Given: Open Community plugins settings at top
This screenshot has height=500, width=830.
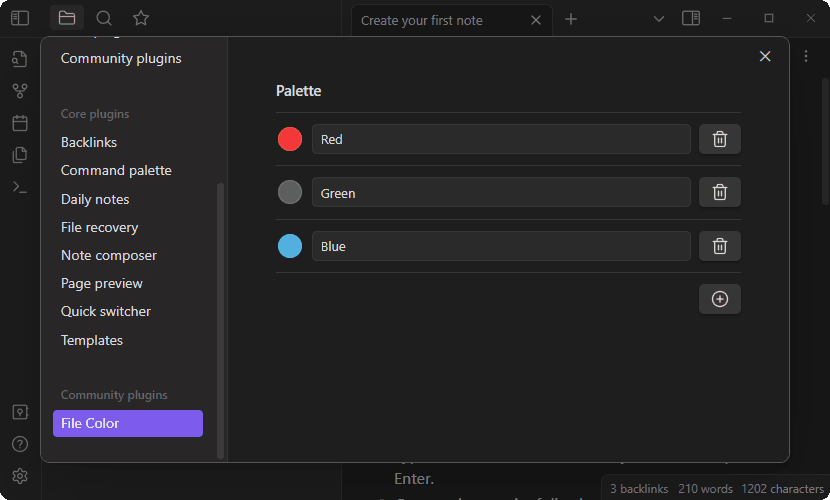Looking at the screenshot, I should (x=121, y=58).
